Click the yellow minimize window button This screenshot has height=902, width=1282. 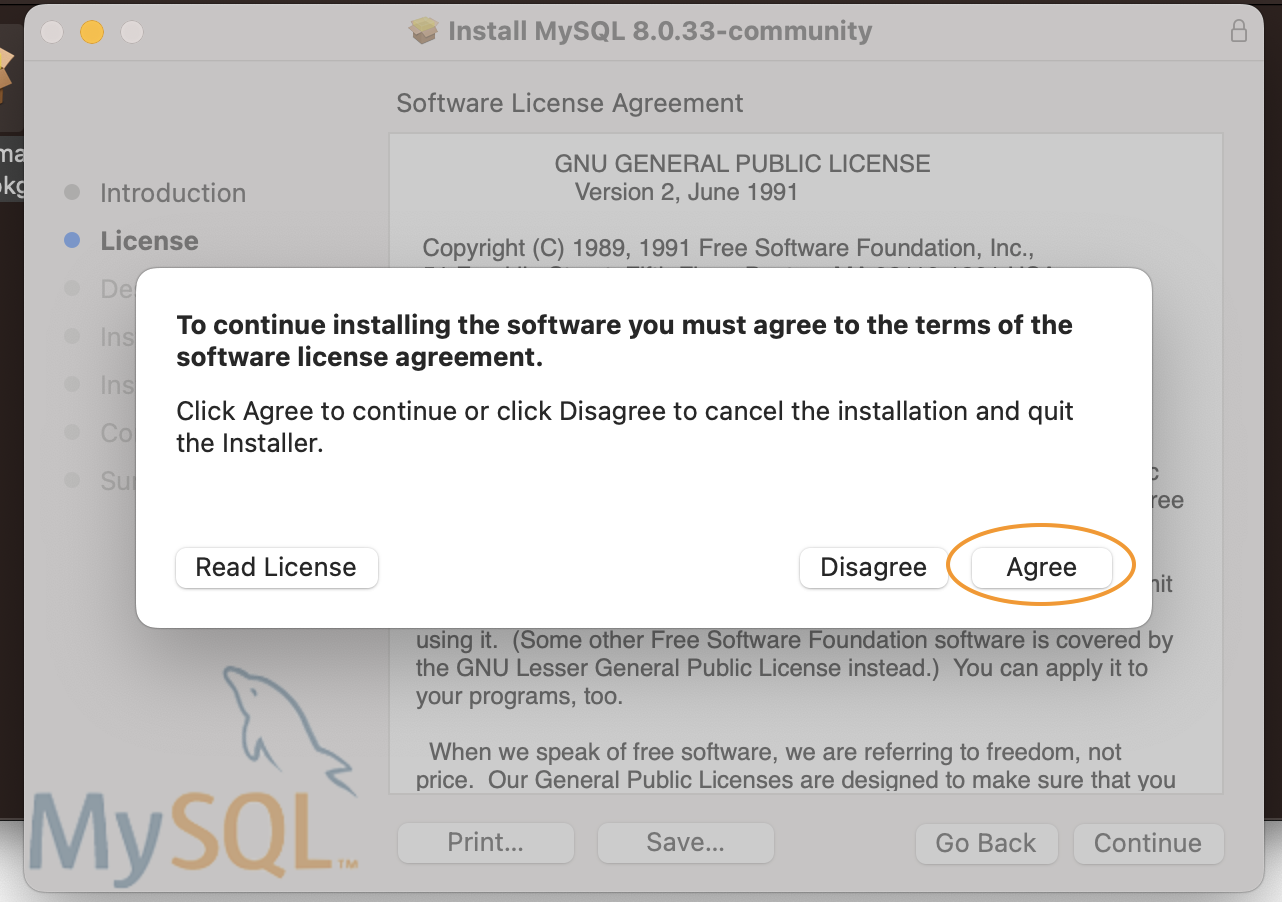point(92,32)
